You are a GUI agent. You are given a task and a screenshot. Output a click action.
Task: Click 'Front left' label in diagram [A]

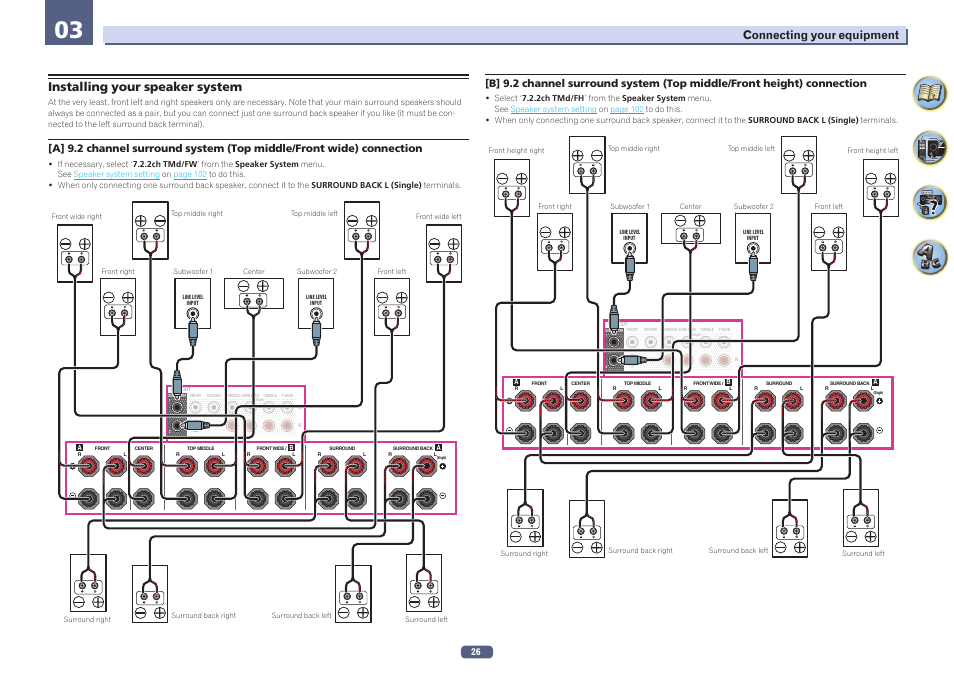coord(391,271)
